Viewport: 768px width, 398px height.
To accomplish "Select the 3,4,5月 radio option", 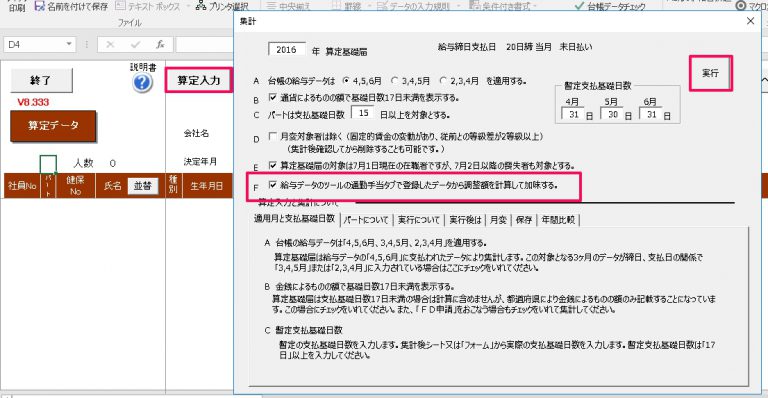I will [x=395, y=80].
